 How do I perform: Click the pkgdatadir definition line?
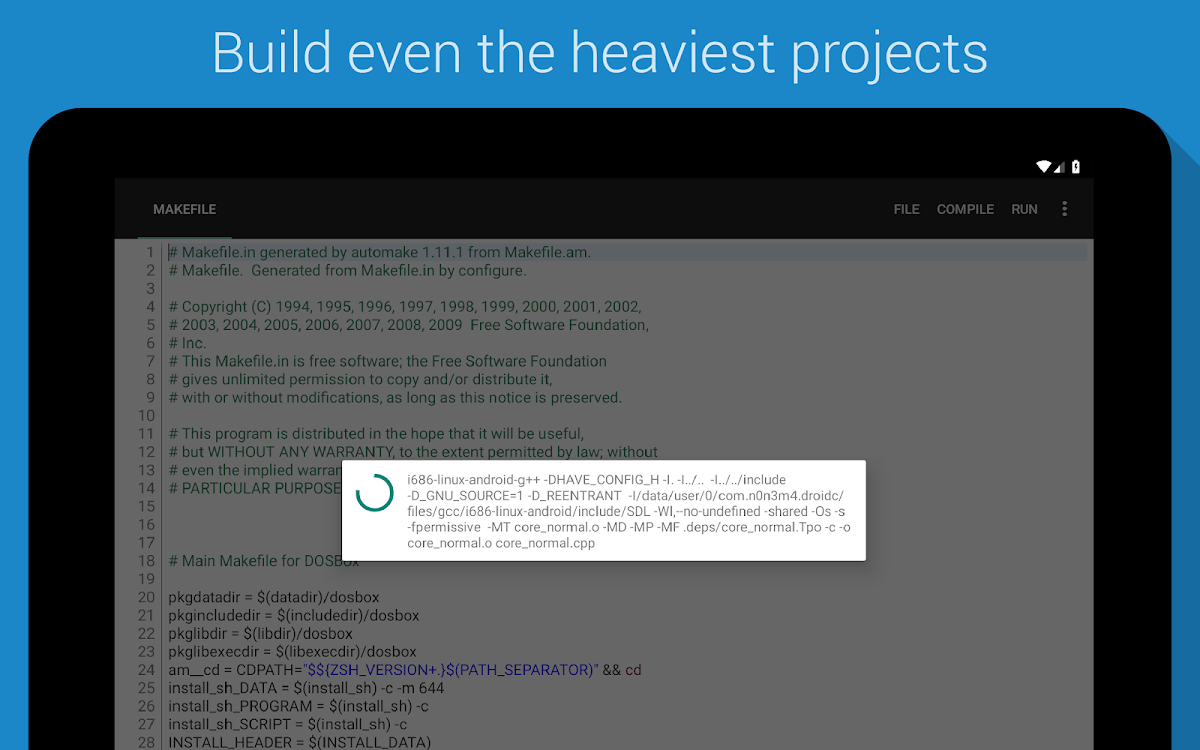[x=273, y=597]
